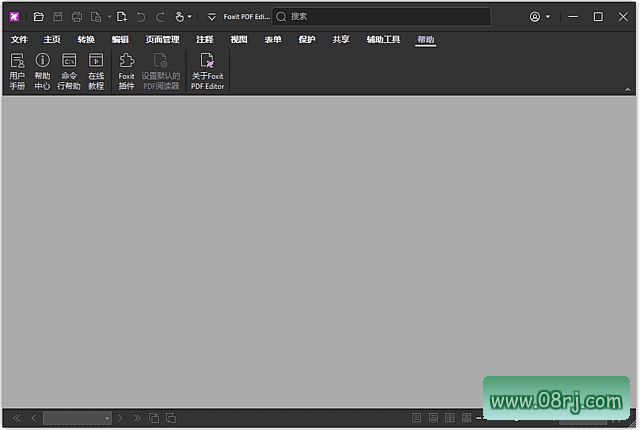Viewport: 640px width, 430px height.
Task: Switch to the 共享 tab
Action: (x=341, y=39)
